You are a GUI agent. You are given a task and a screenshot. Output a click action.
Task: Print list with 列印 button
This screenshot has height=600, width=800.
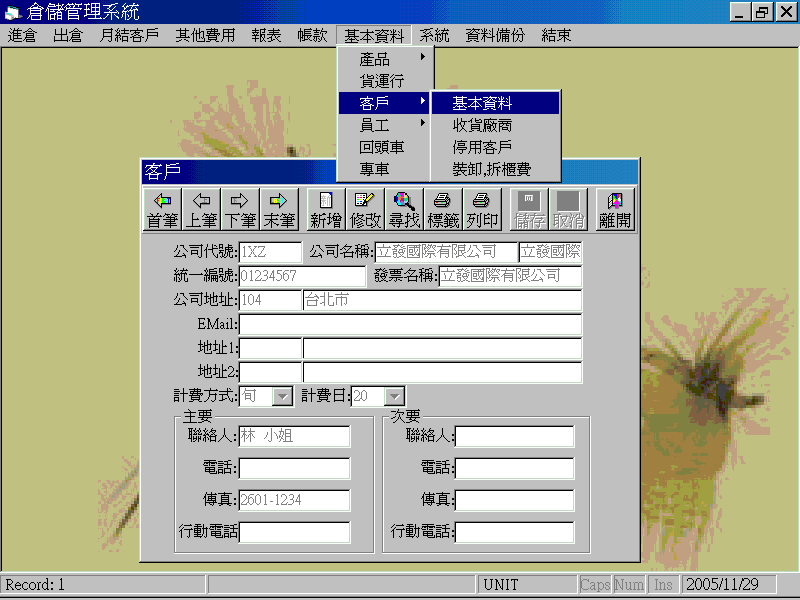click(482, 210)
